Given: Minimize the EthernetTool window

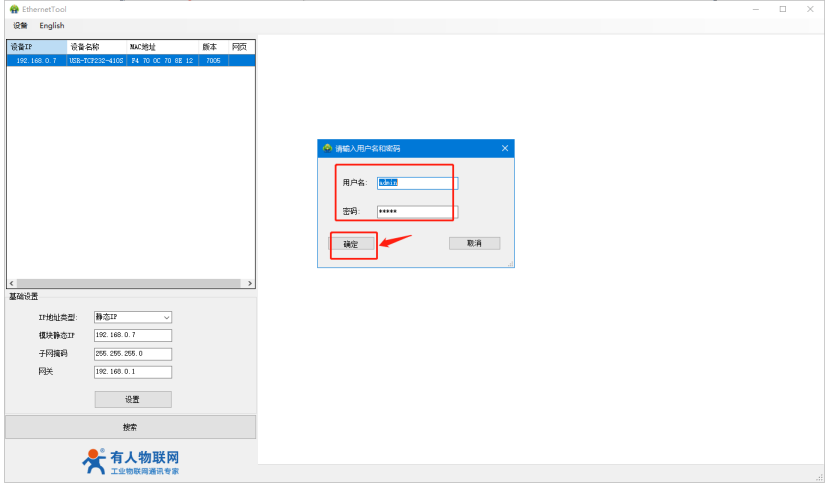Looking at the screenshot, I should point(756,9).
